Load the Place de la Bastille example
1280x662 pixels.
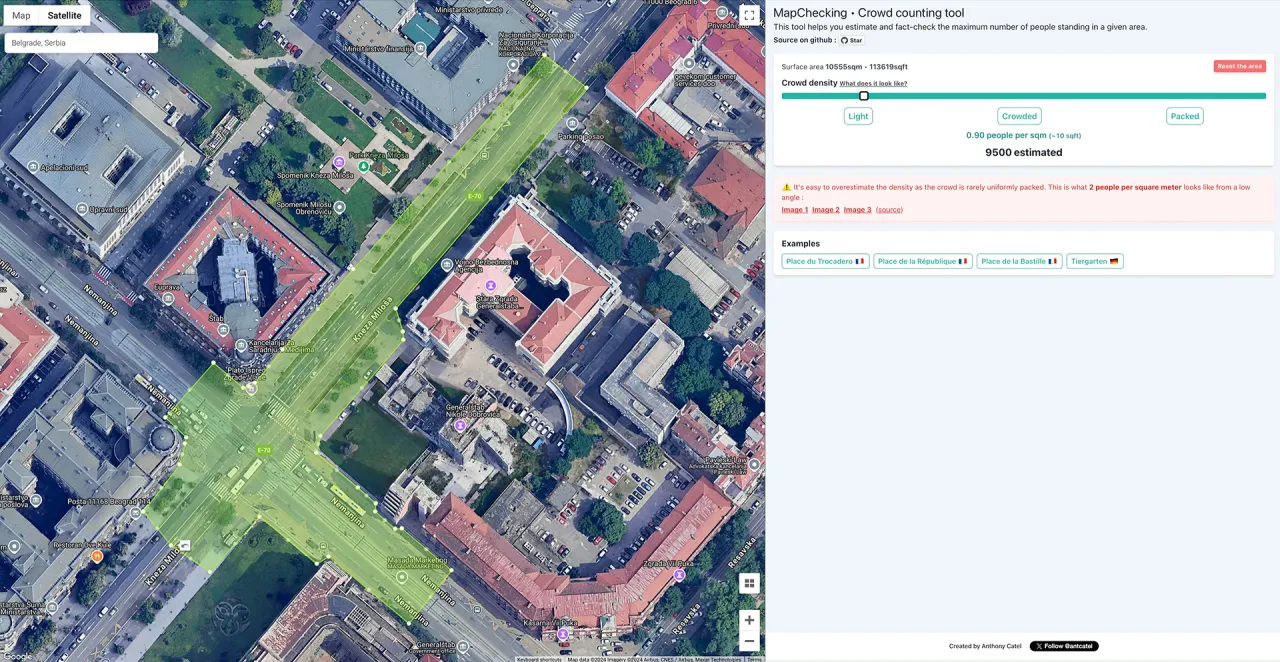(x=1019, y=261)
